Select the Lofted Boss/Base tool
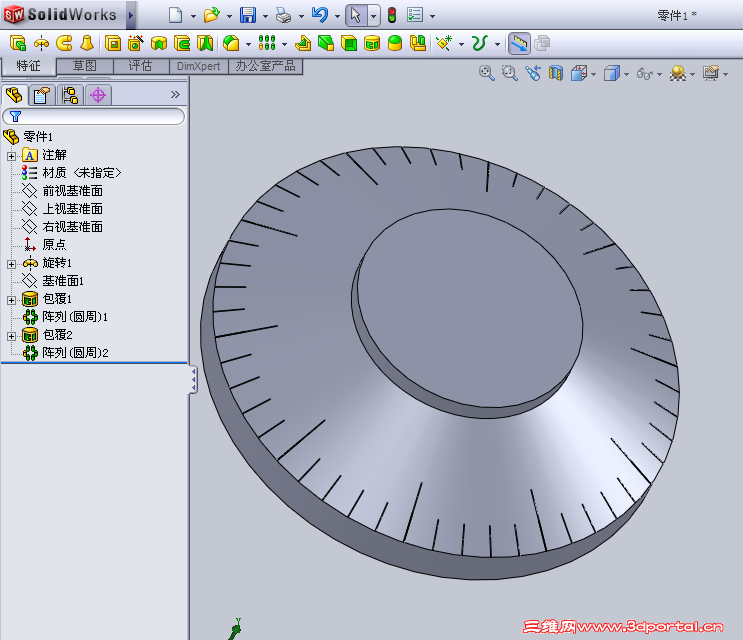 pos(87,43)
